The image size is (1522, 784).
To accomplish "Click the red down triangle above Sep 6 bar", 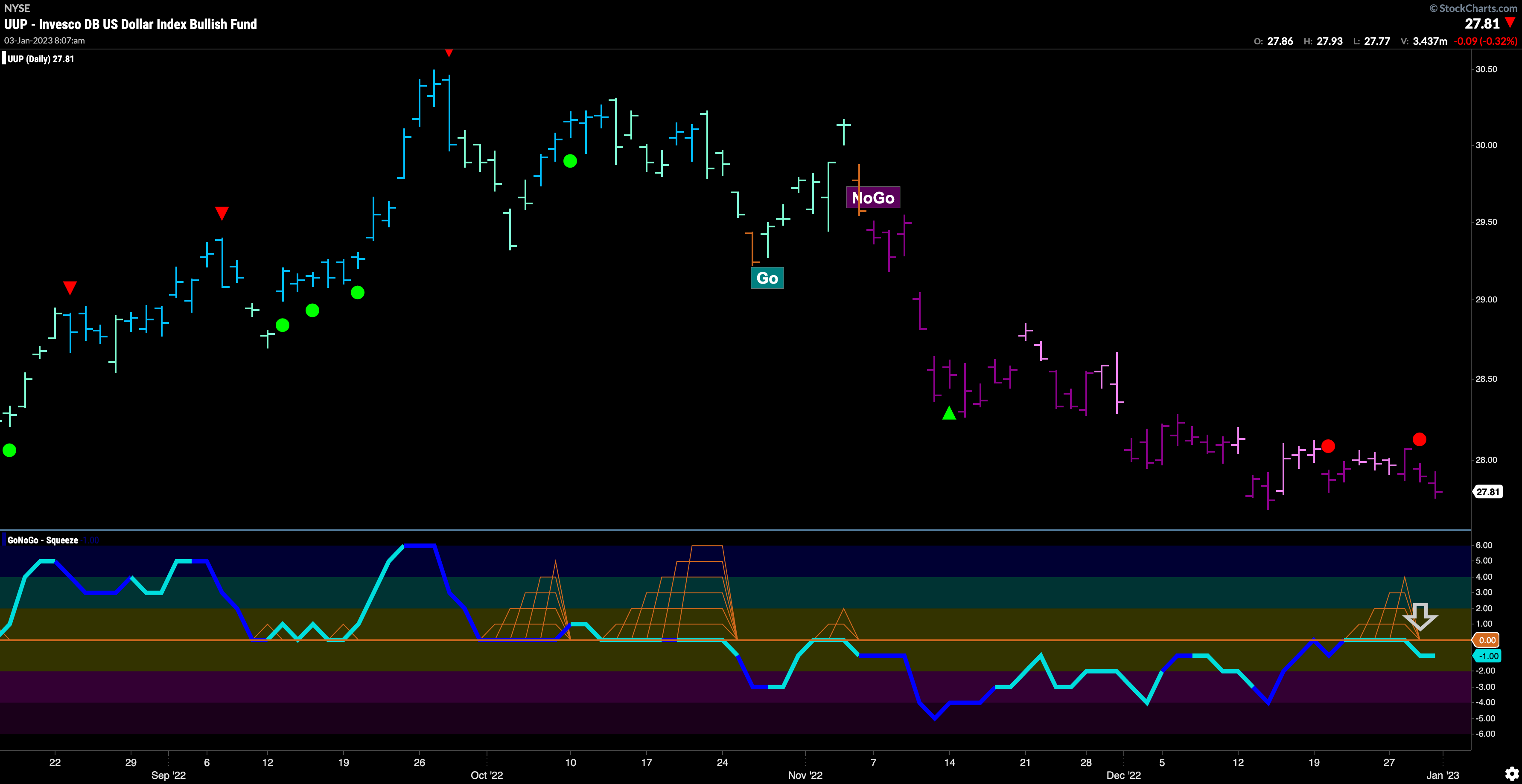I will point(222,212).
